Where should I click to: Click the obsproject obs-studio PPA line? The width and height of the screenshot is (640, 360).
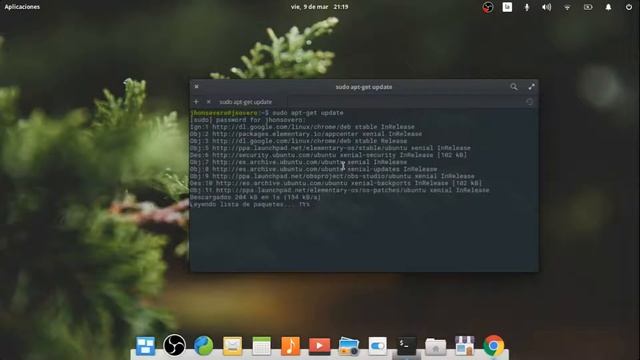click(x=332, y=176)
